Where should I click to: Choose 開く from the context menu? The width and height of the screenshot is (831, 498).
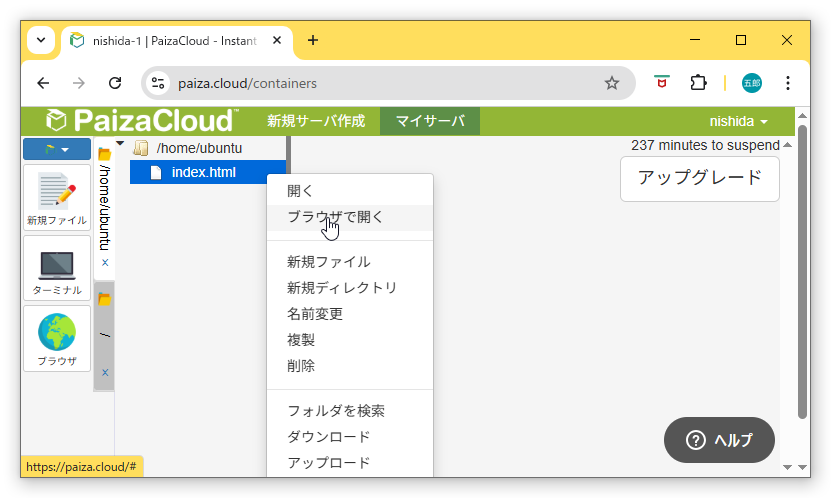coord(350,191)
